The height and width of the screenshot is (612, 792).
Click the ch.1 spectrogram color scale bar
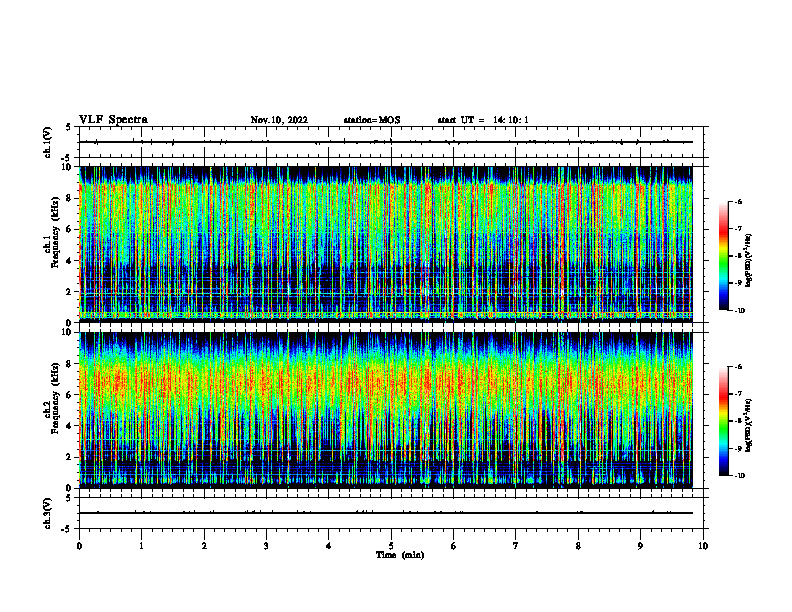click(723, 256)
